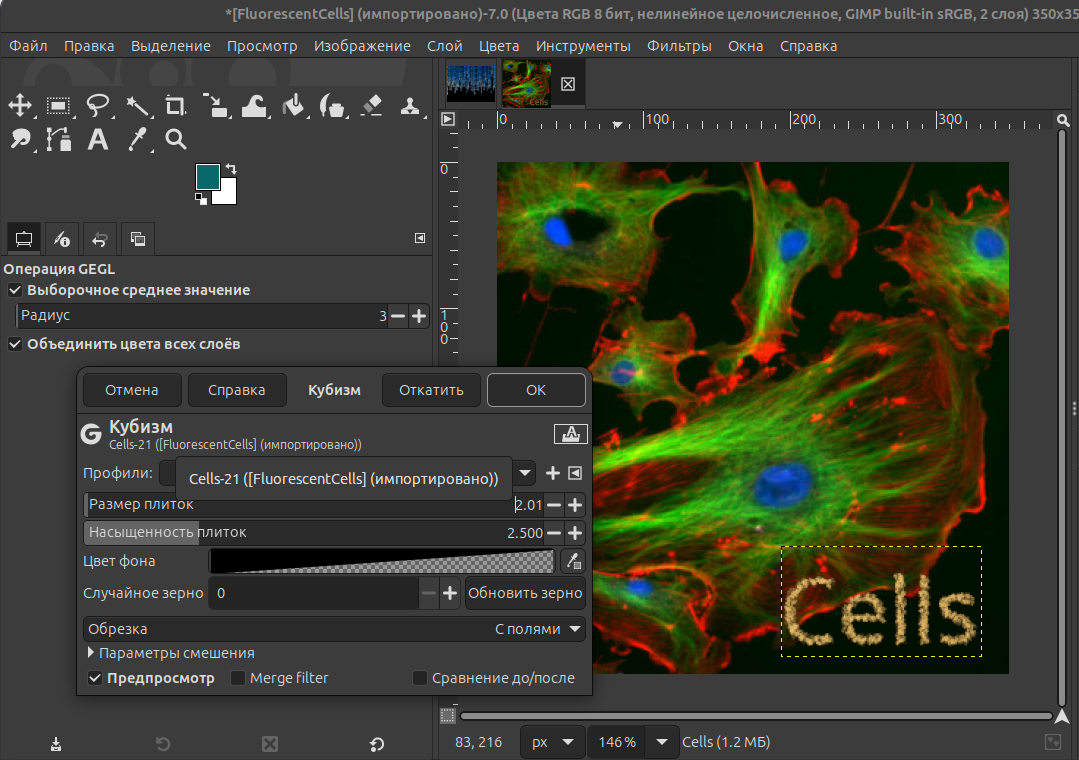Click the Цвет фона color bar

click(381, 561)
